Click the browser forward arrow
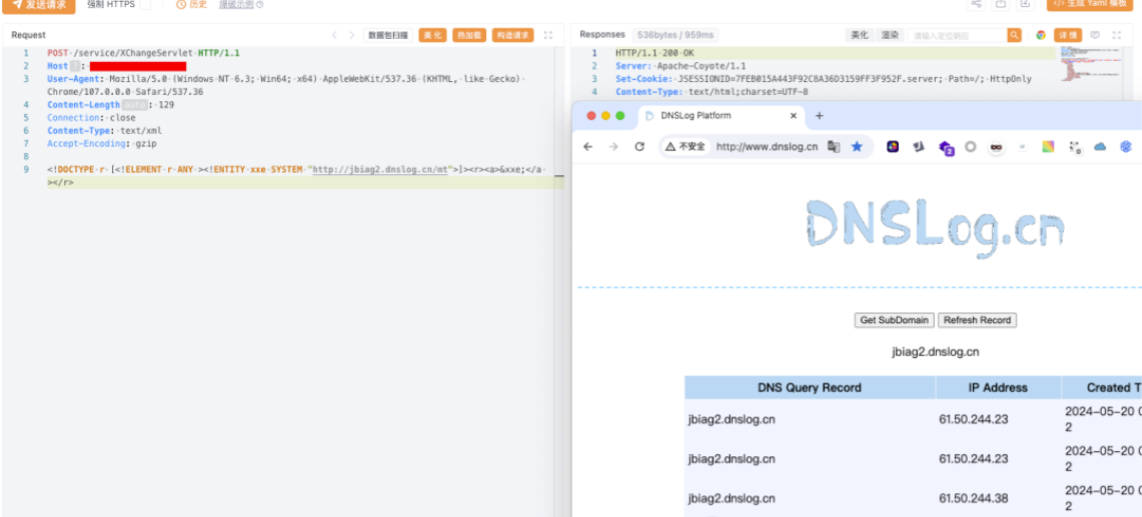Screen dimensions: 1142x517 (614, 146)
